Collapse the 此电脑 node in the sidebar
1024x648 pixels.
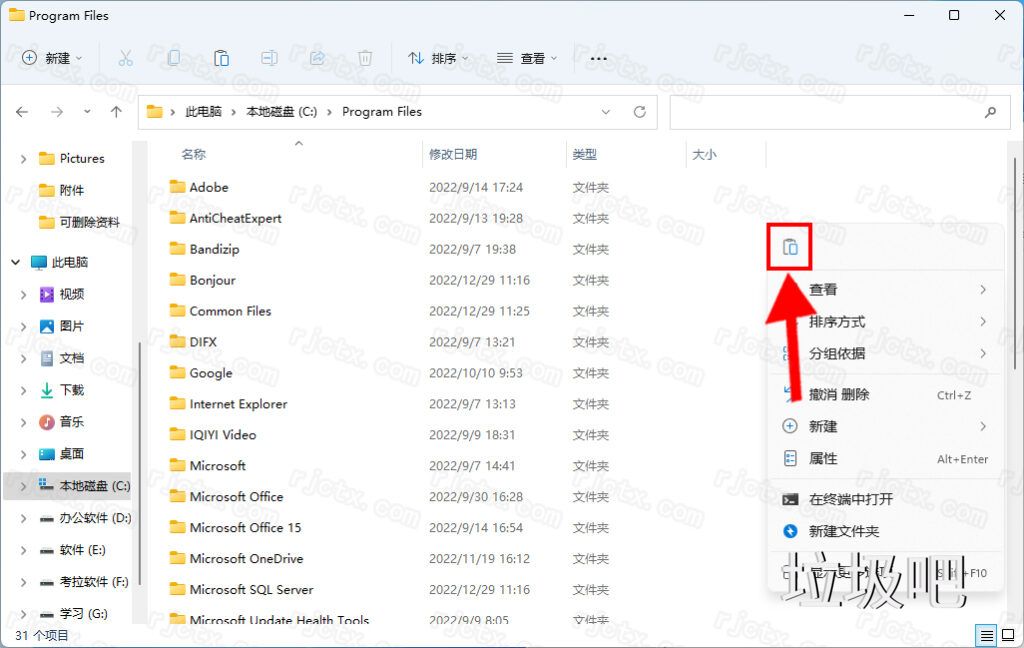[14, 262]
